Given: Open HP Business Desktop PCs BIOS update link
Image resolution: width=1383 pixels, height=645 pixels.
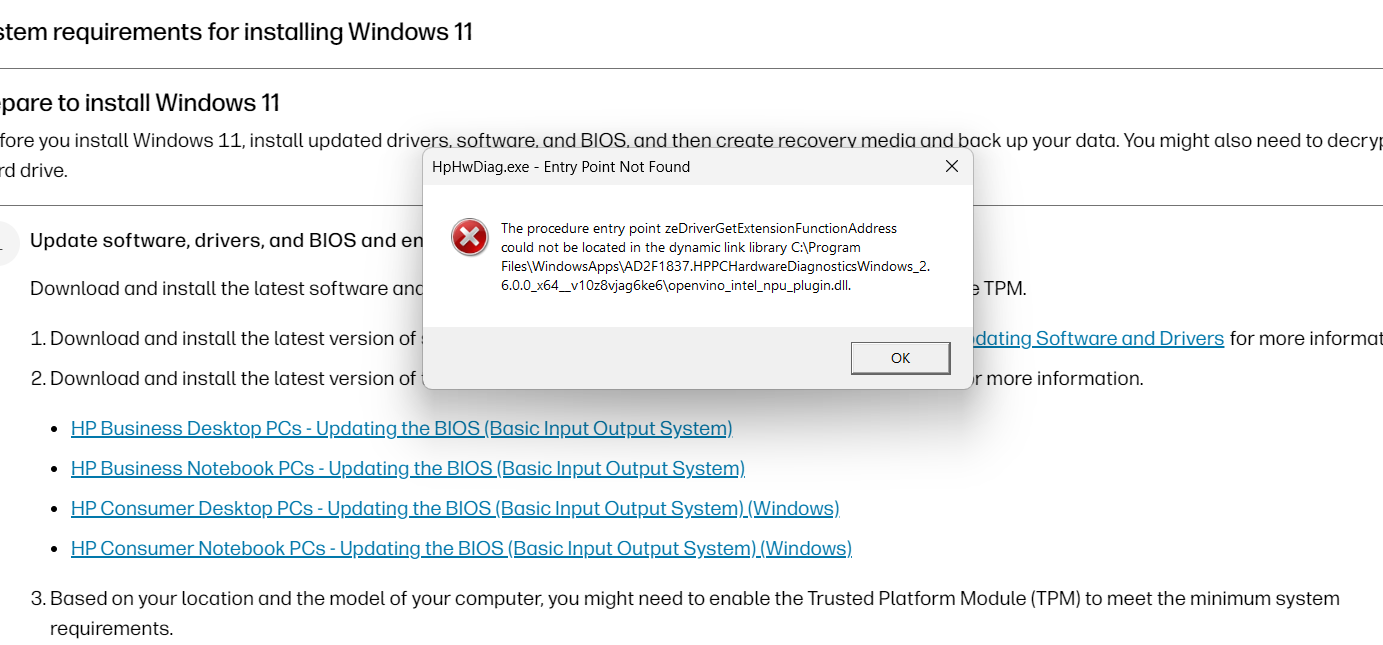Looking at the screenshot, I should pyautogui.click(x=402, y=428).
